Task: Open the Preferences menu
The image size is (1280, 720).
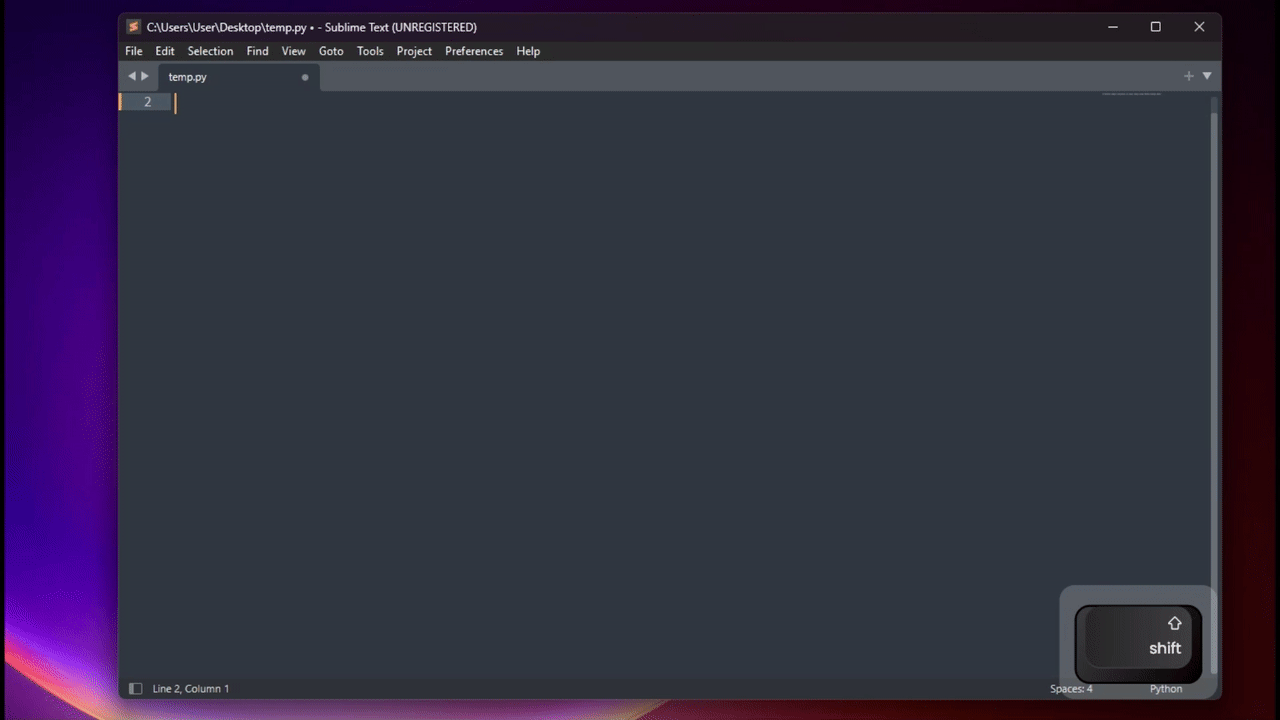Action: (473, 51)
